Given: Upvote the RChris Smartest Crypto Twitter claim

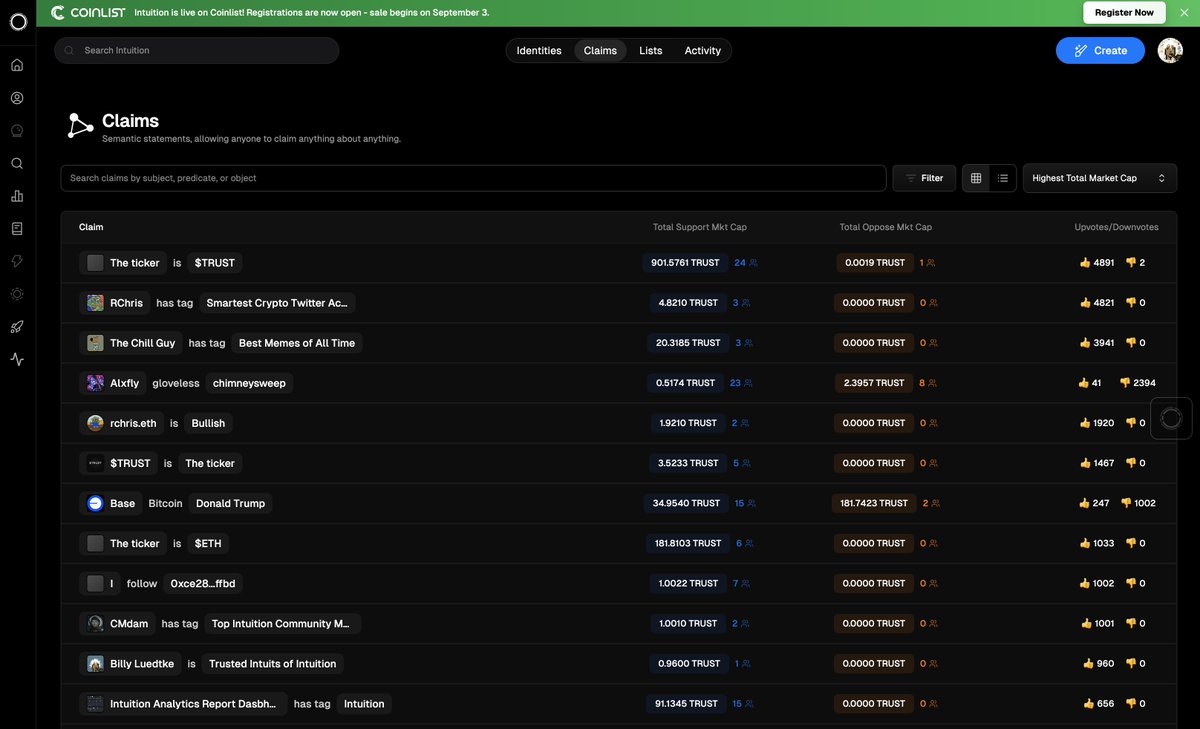Looking at the screenshot, I should pos(1085,303).
